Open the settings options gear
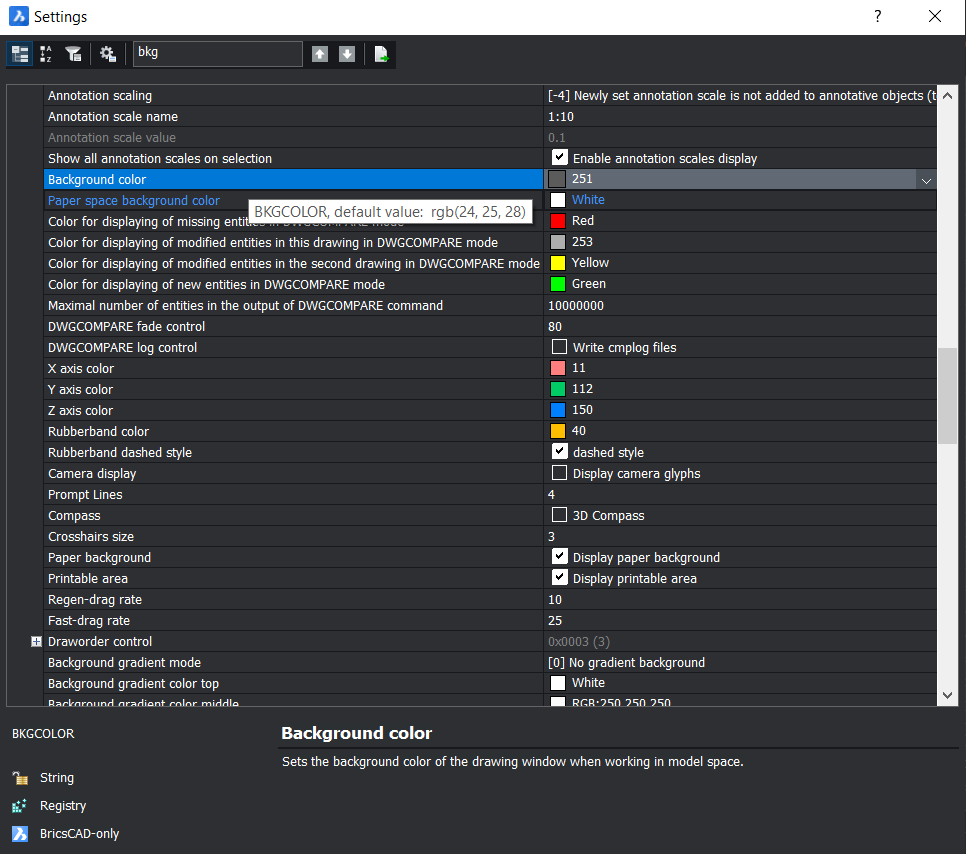The image size is (966, 854). 107,53
